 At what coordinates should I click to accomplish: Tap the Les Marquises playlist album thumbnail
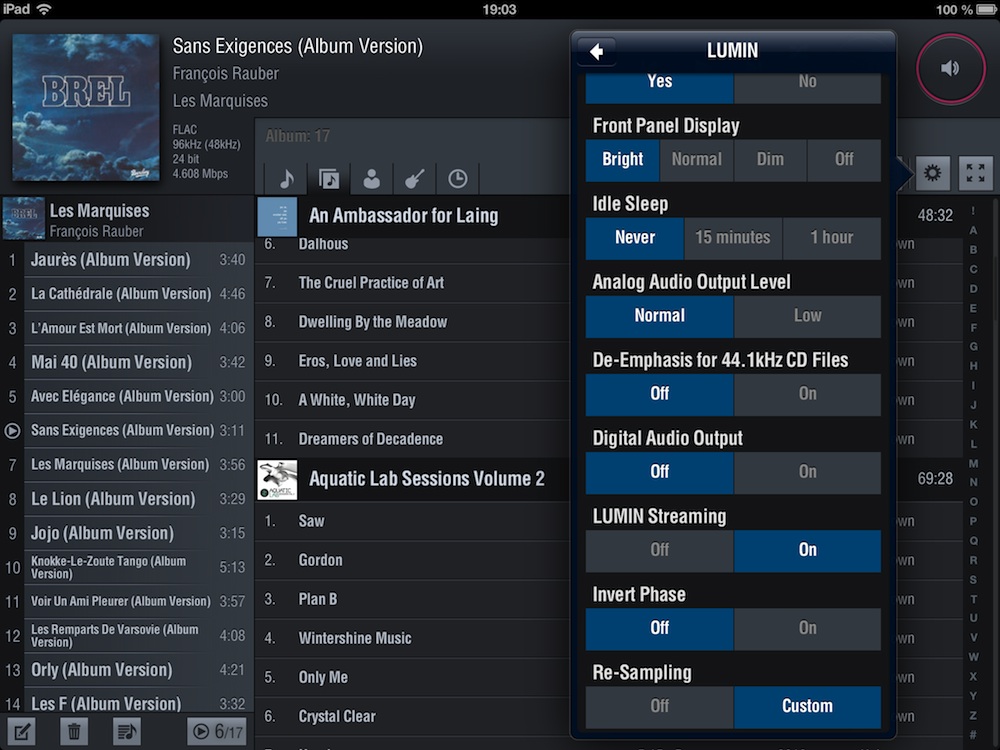pos(24,218)
